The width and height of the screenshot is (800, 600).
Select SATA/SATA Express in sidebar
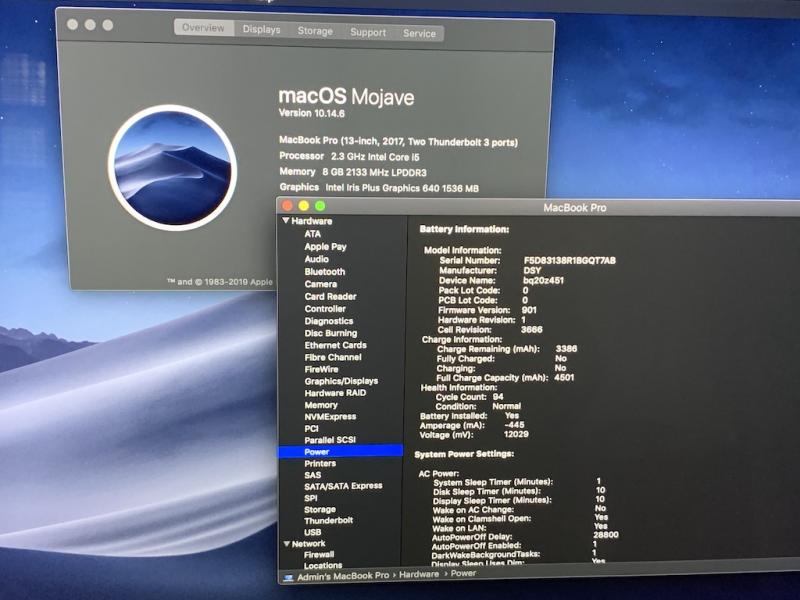343,486
